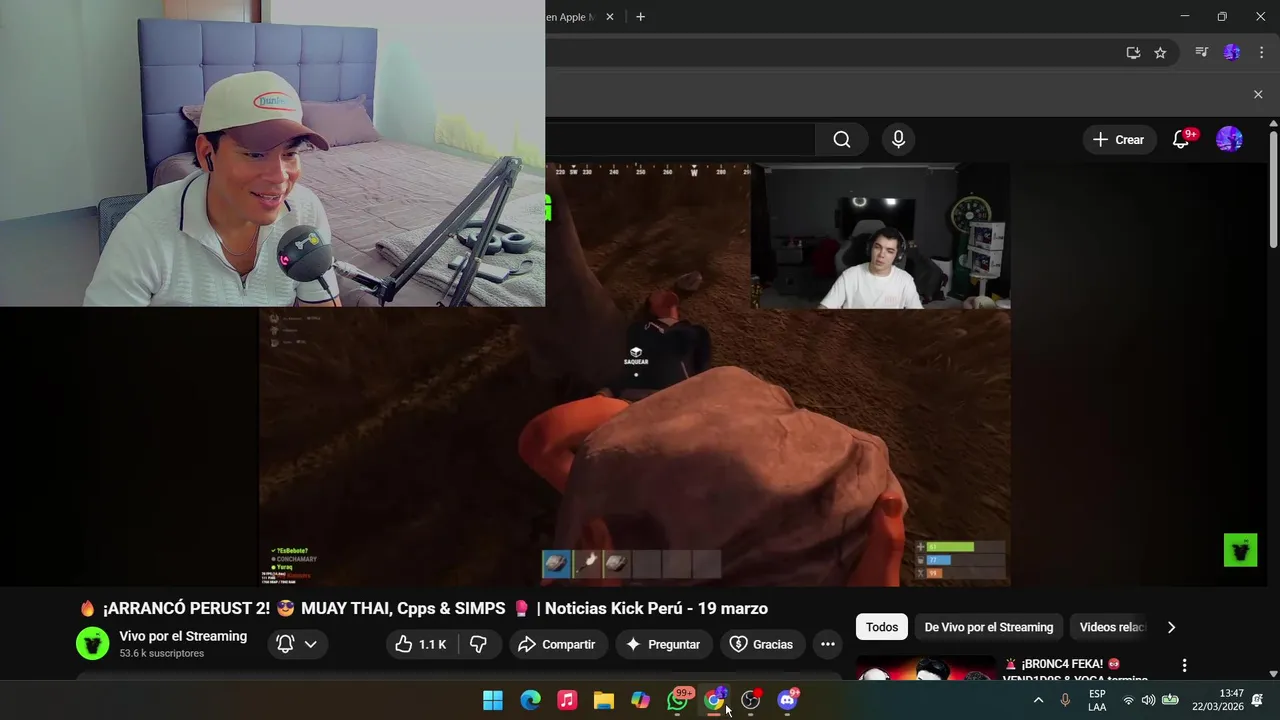Open Copilot from the taskbar
This screenshot has height=720, width=1280.
coord(641,700)
